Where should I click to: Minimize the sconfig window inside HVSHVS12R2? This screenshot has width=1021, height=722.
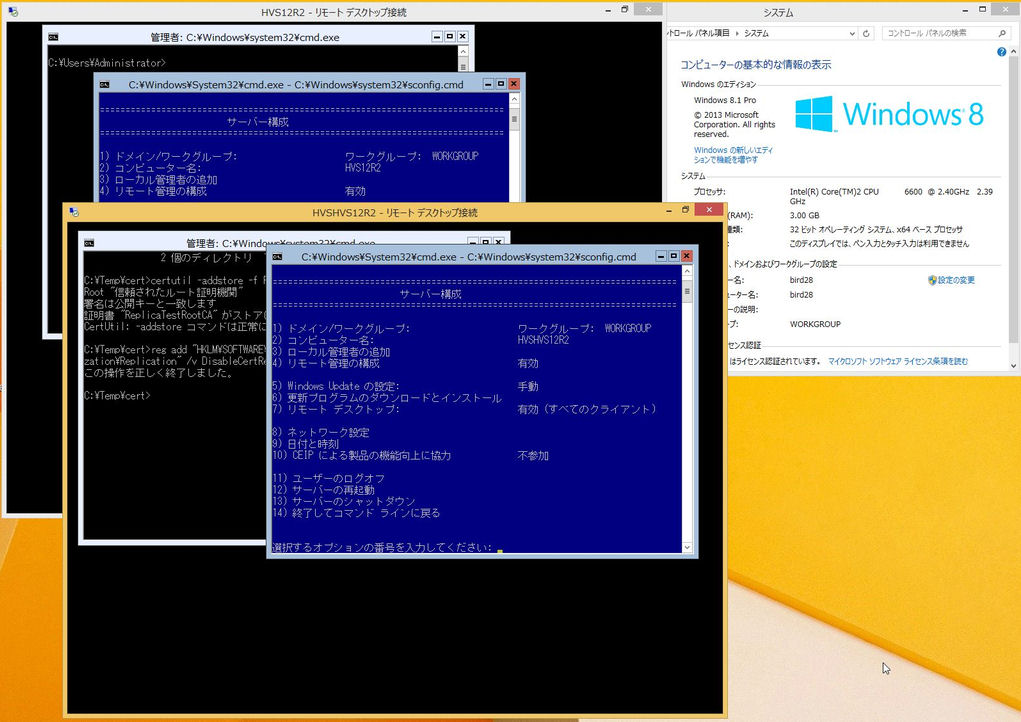point(661,257)
